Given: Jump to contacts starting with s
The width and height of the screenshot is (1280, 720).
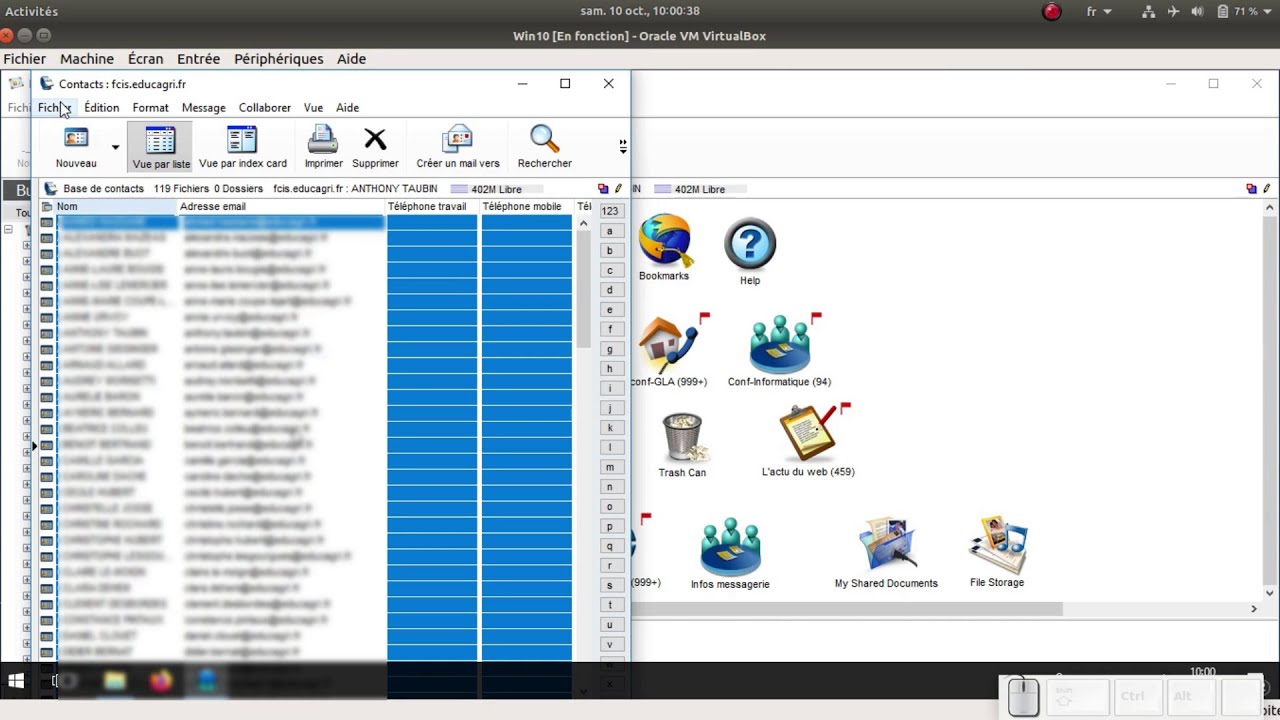Looking at the screenshot, I should 610,585.
